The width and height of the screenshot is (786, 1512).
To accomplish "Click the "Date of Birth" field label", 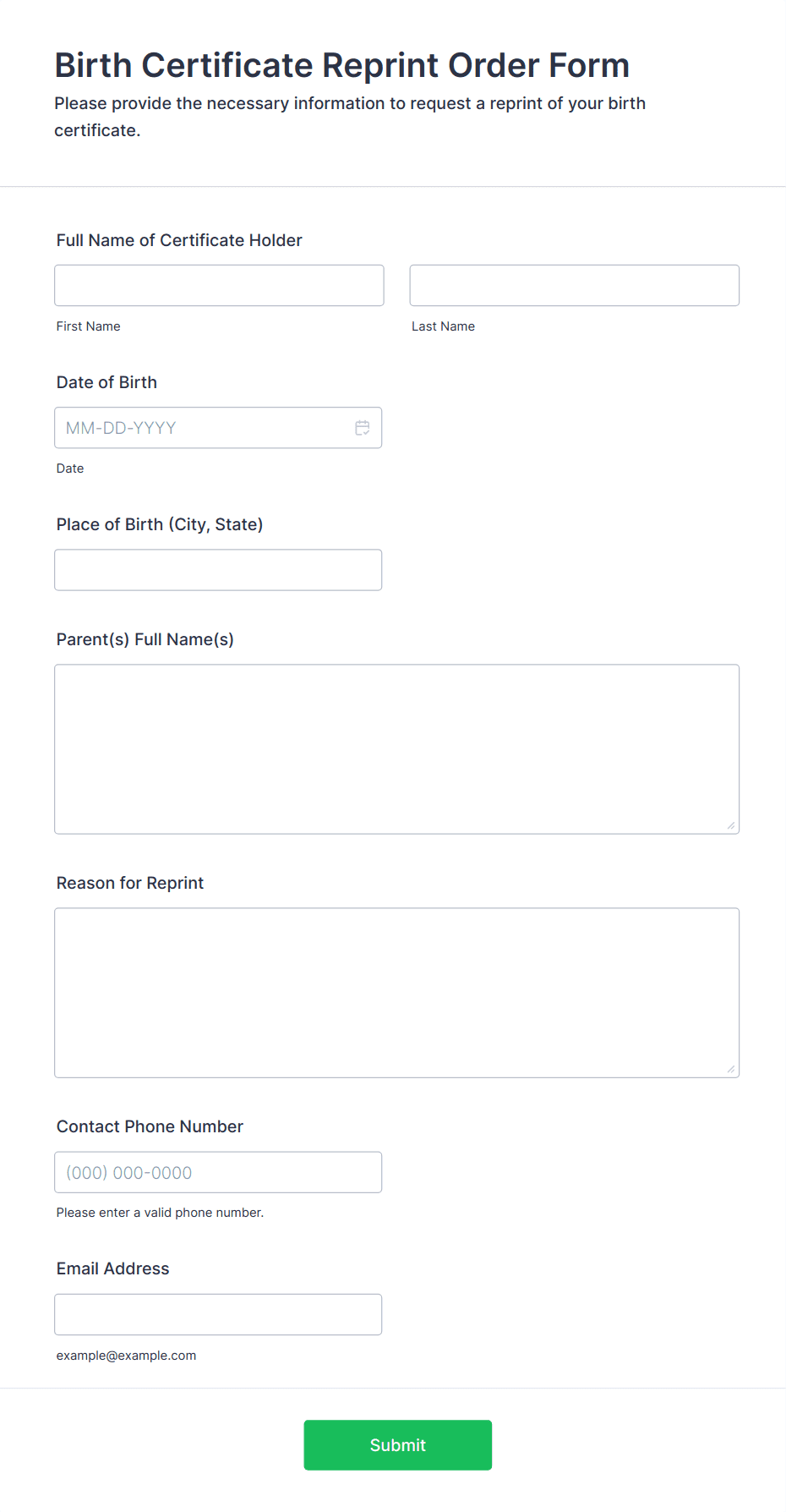I will [x=106, y=382].
